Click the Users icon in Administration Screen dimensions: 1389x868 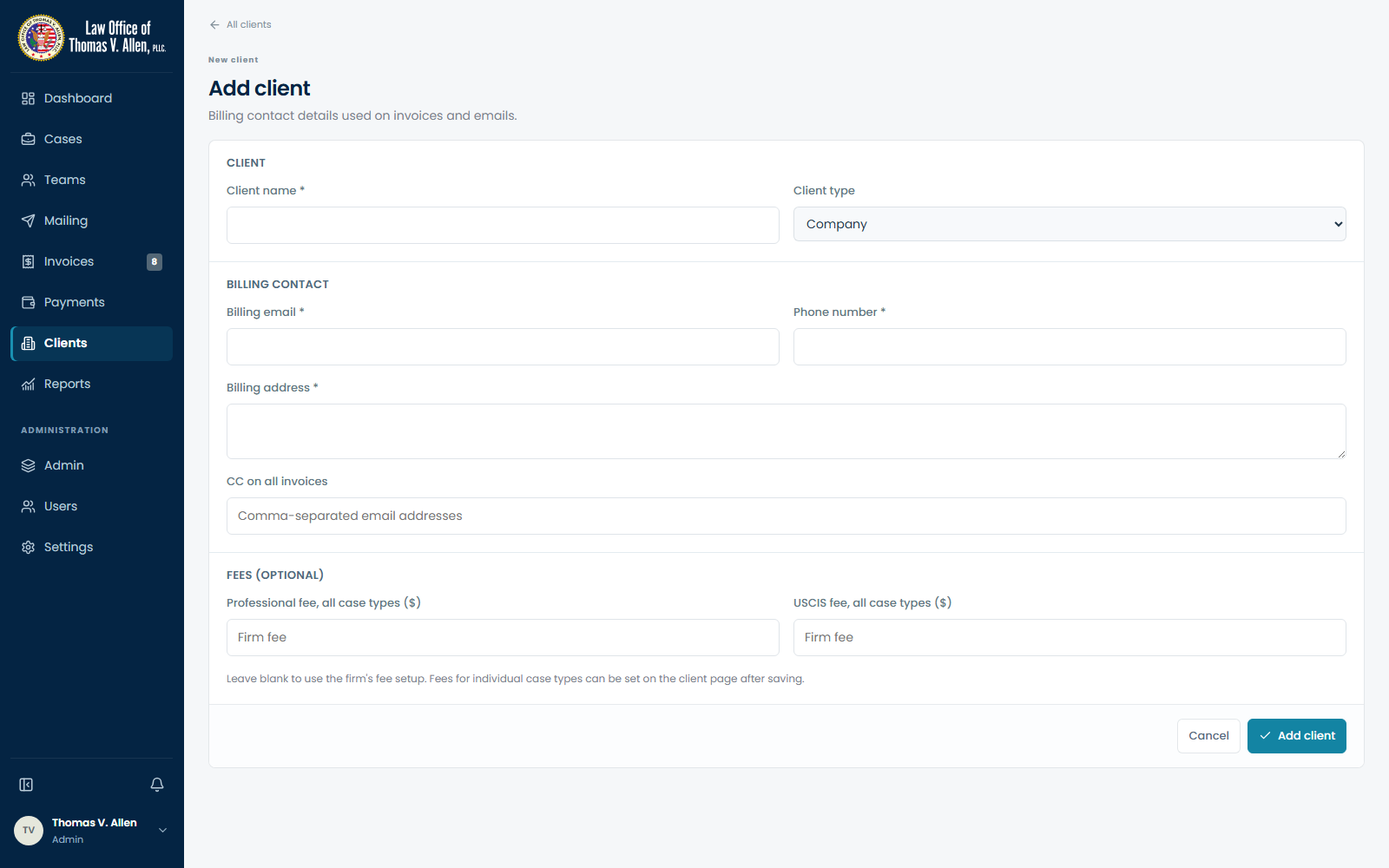click(28, 506)
